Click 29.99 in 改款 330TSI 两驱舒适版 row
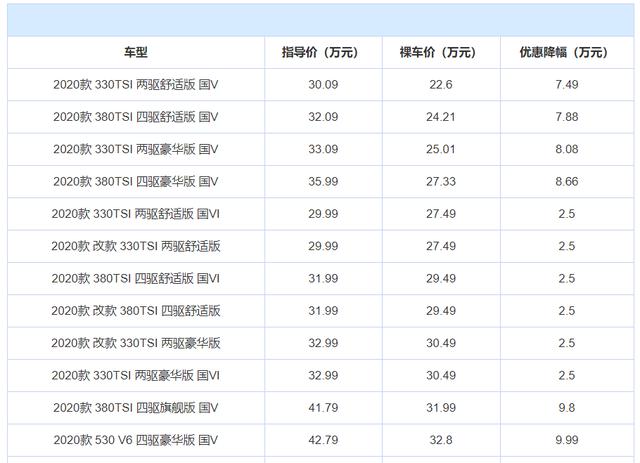The image size is (640, 463). pyautogui.click(x=323, y=246)
